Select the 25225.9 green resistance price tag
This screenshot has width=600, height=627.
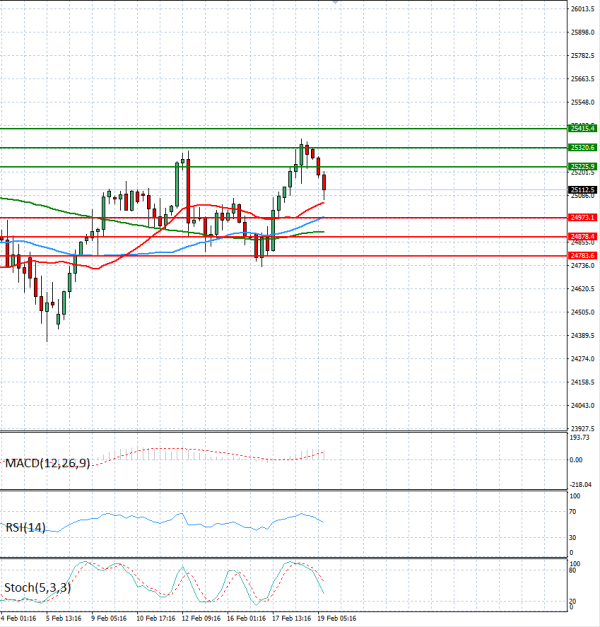582,166
